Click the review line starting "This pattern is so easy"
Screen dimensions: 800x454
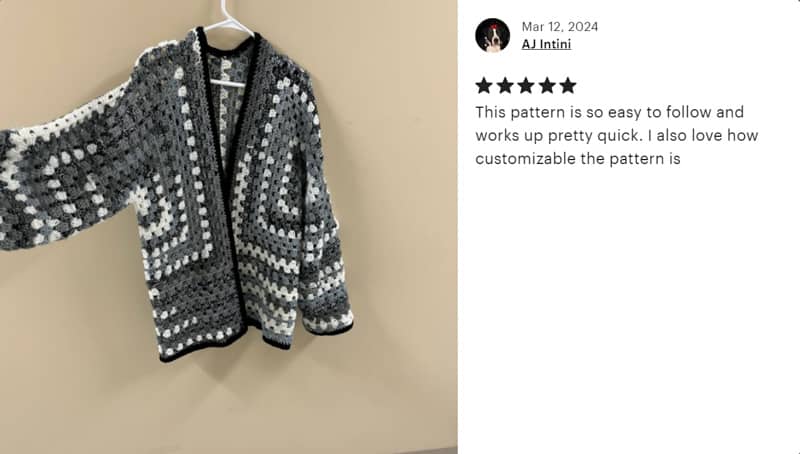point(610,112)
